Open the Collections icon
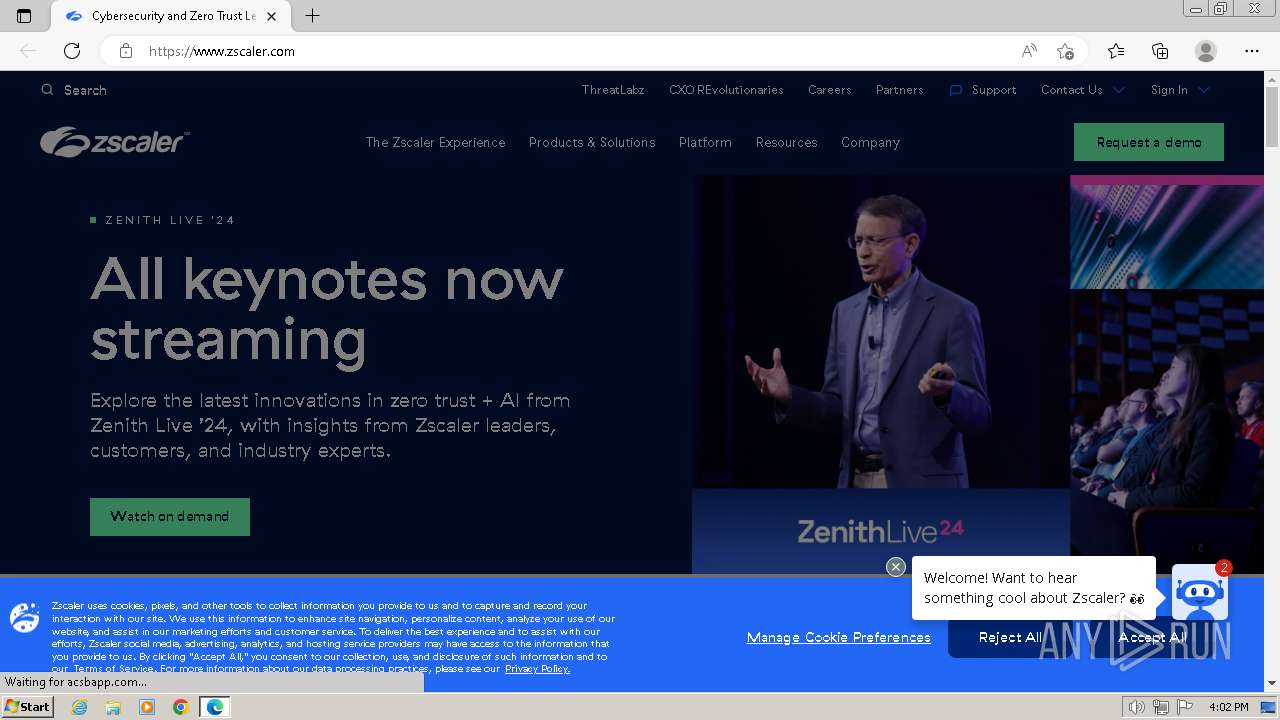Viewport: 1280px width, 720px height. coord(1160,51)
